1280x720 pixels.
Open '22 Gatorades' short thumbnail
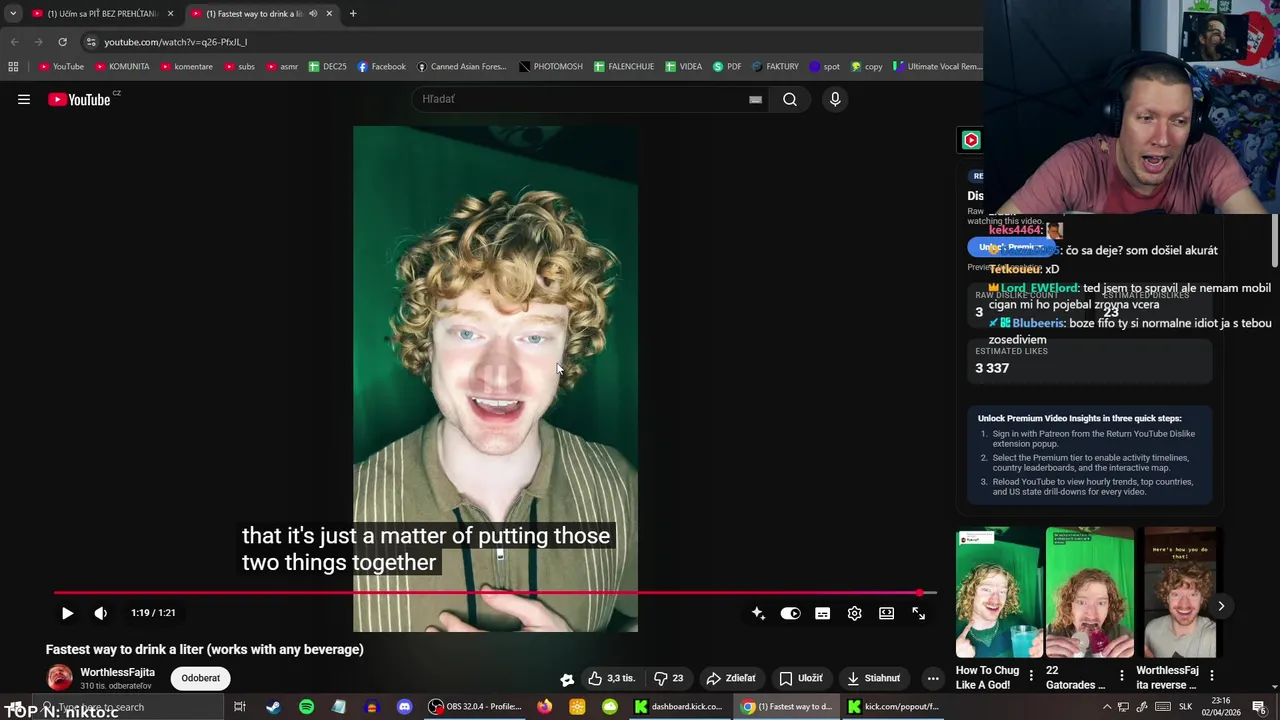1090,592
